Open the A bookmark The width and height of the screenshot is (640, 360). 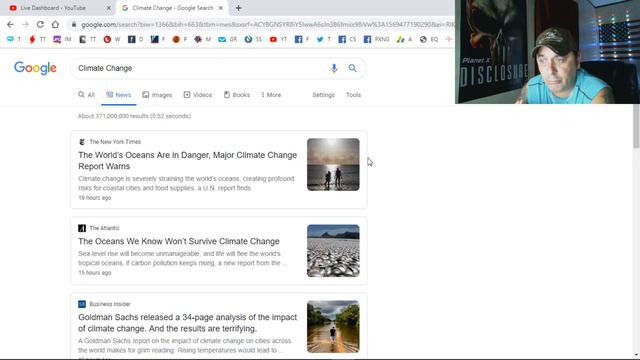pyautogui.click(x=404, y=39)
